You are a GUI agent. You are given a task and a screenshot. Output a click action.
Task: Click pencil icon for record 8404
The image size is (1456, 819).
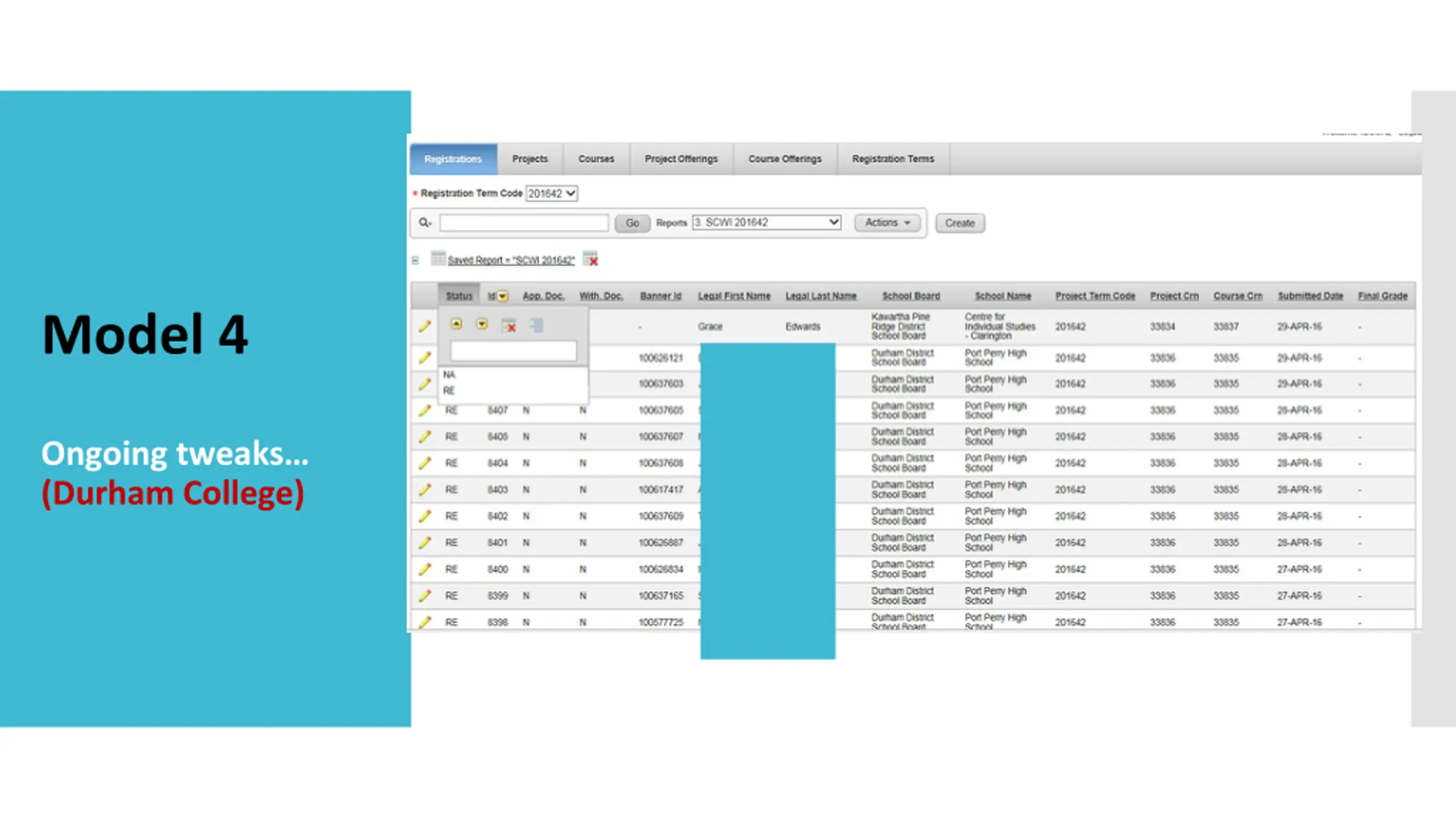[424, 463]
